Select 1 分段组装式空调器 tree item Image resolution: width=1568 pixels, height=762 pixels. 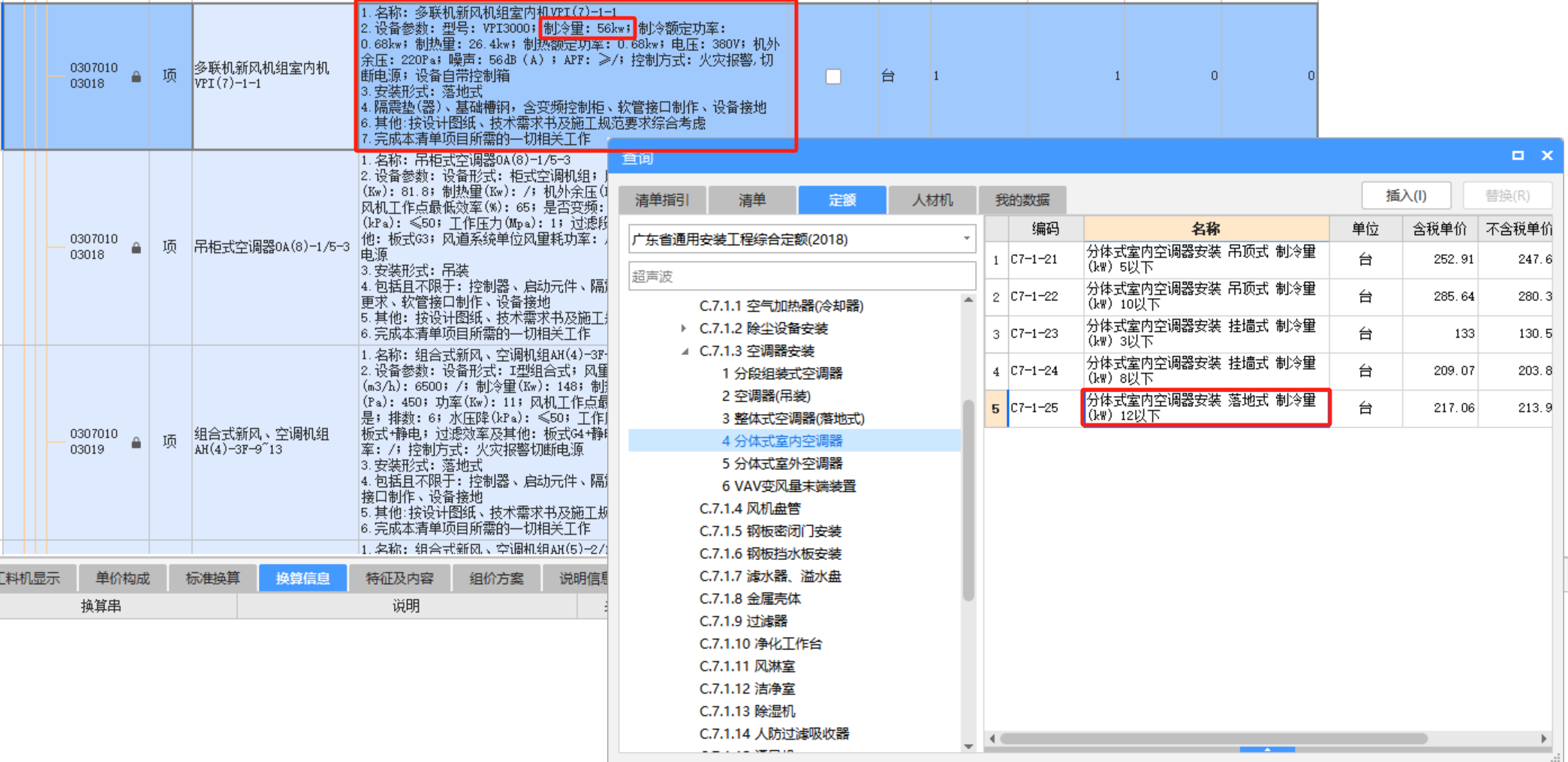pos(782,373)
